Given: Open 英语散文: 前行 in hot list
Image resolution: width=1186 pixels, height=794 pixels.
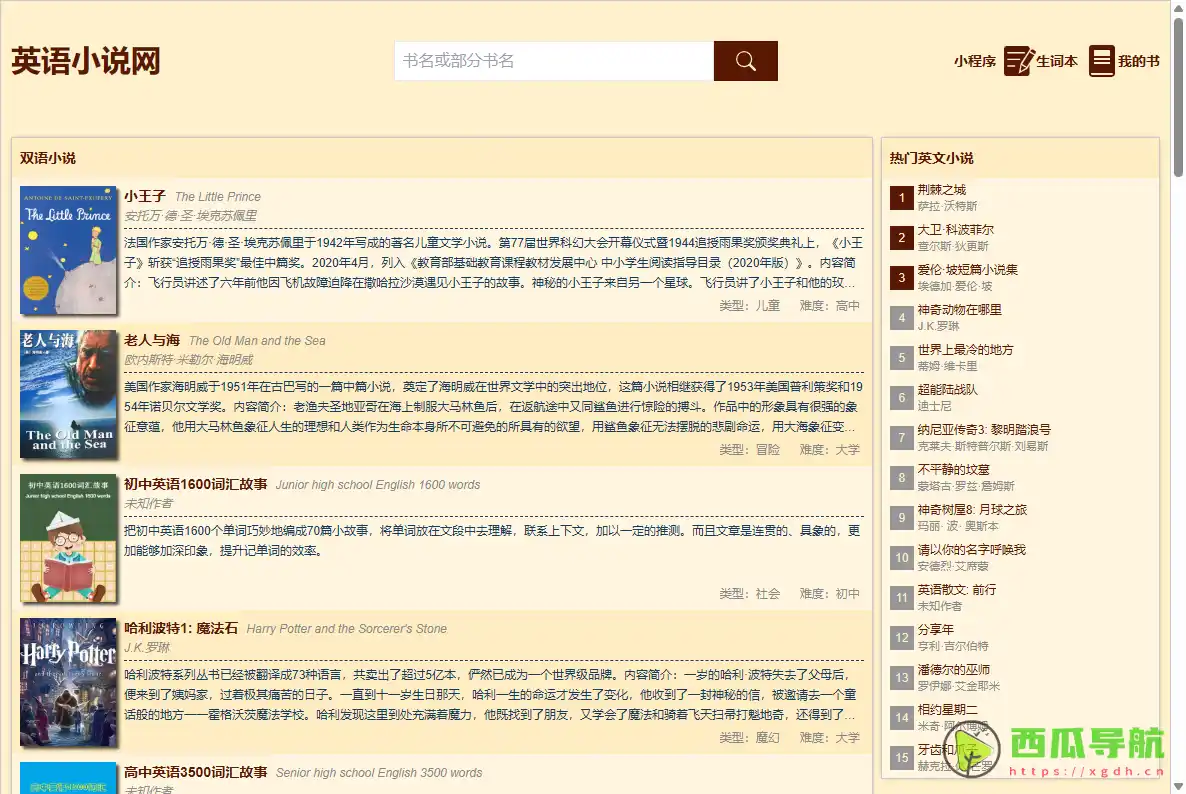Looking at the screenshot, I should (957, 590).
